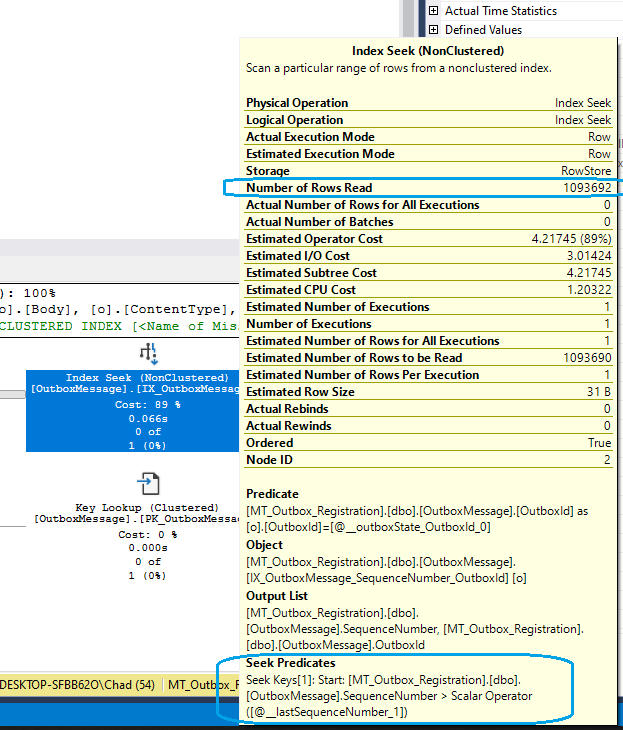623x730 pixels.
Task: Click the Output List section heading
Action: tap(277, 596)
